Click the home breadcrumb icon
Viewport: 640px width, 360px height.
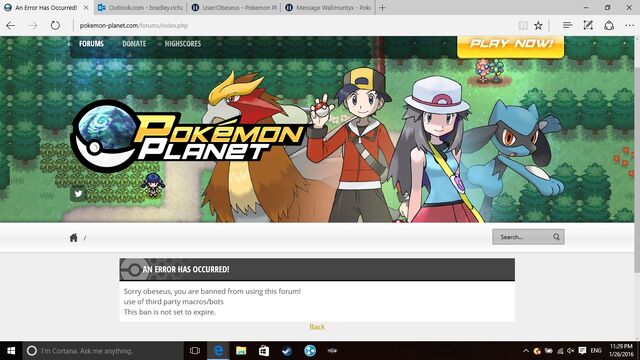point(73,238)
